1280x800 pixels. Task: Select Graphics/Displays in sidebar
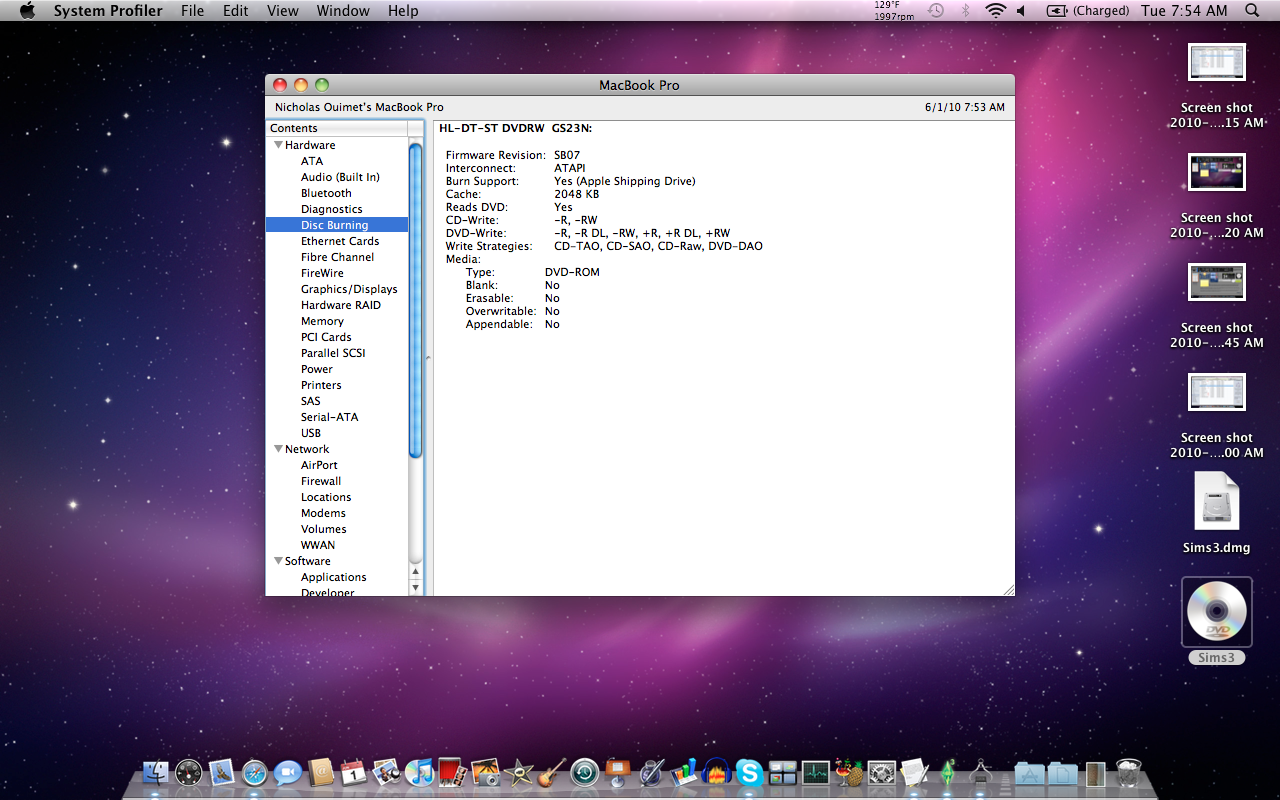349,289
